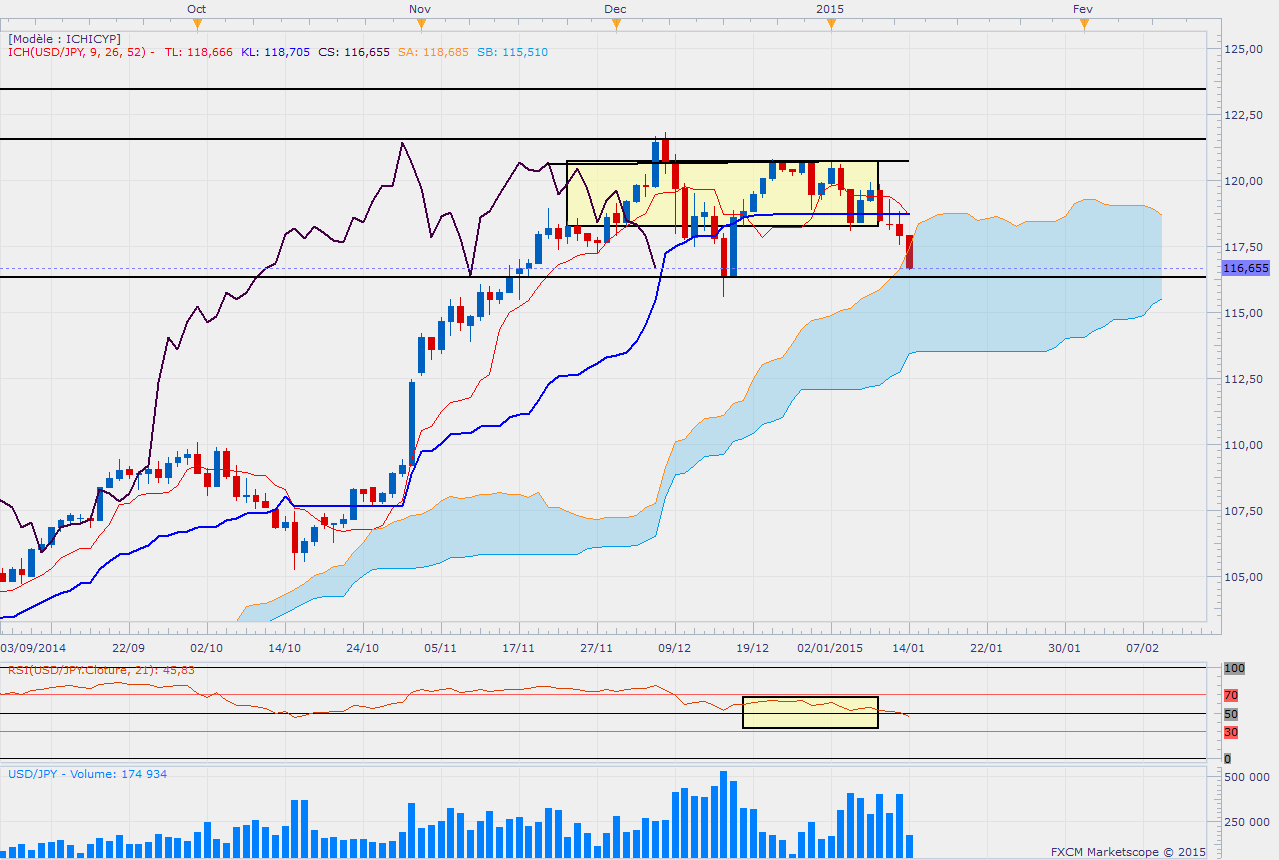This screenshot has height=860, width=1279.
Task: Select the yellow rectangle in RSI panel
Action: pyautogui.click(x=810, y=712)
